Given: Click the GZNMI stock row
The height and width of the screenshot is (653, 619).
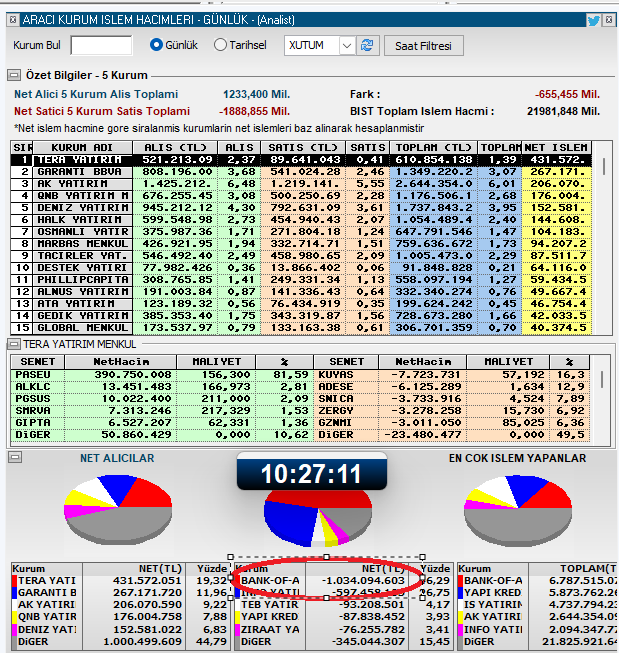Looking at the screenshot, I should point(452,423).
